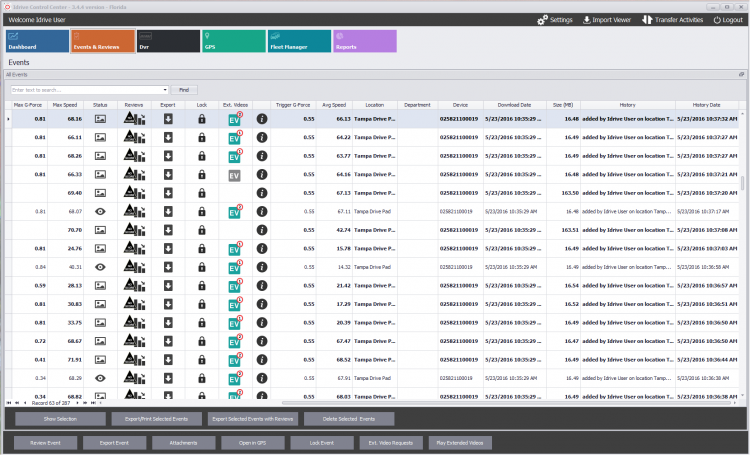Click the gray EV icon in the 66.33 max speed row
The height and width of the screenshot is (455, 750).
[x=234, y=175]
